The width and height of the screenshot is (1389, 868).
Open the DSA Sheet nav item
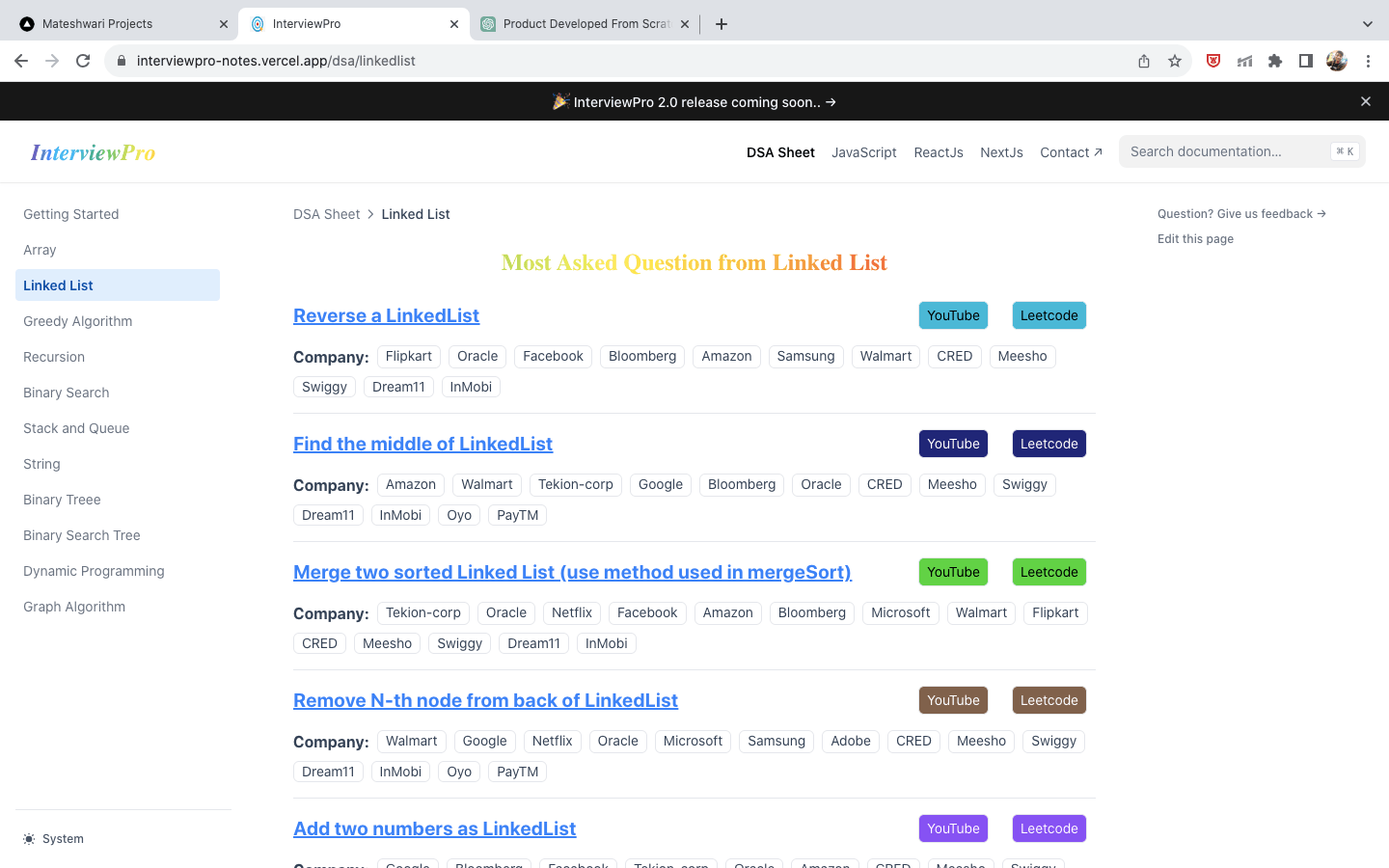point(780,152)
